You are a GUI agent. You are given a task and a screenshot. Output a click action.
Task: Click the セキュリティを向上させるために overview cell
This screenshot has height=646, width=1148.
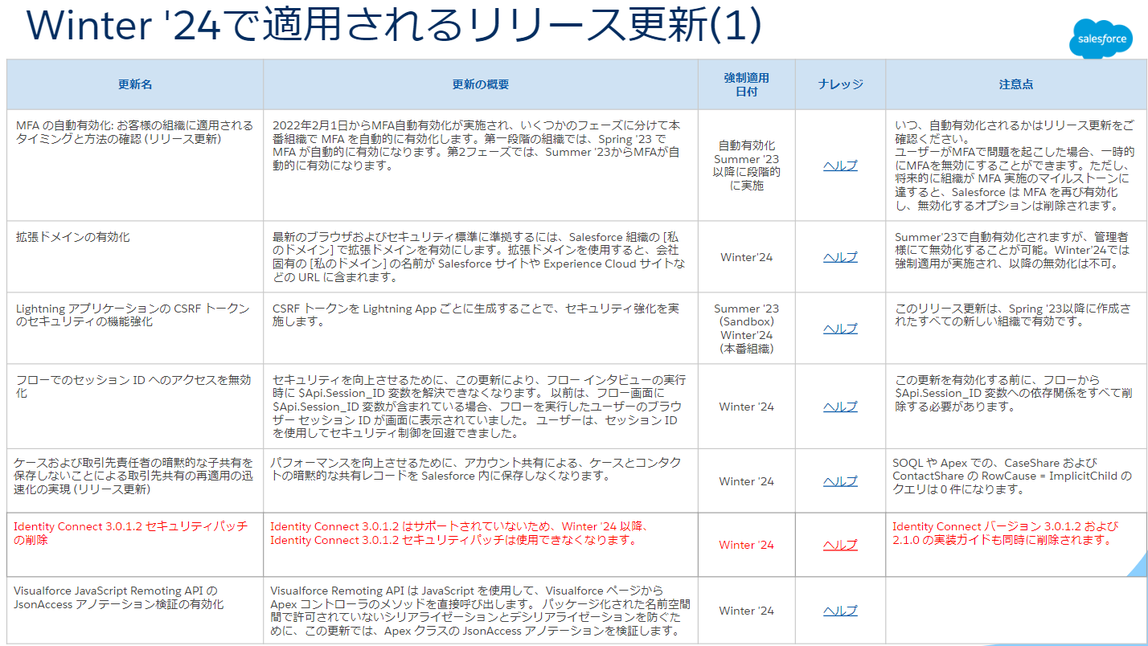[480, 406]
